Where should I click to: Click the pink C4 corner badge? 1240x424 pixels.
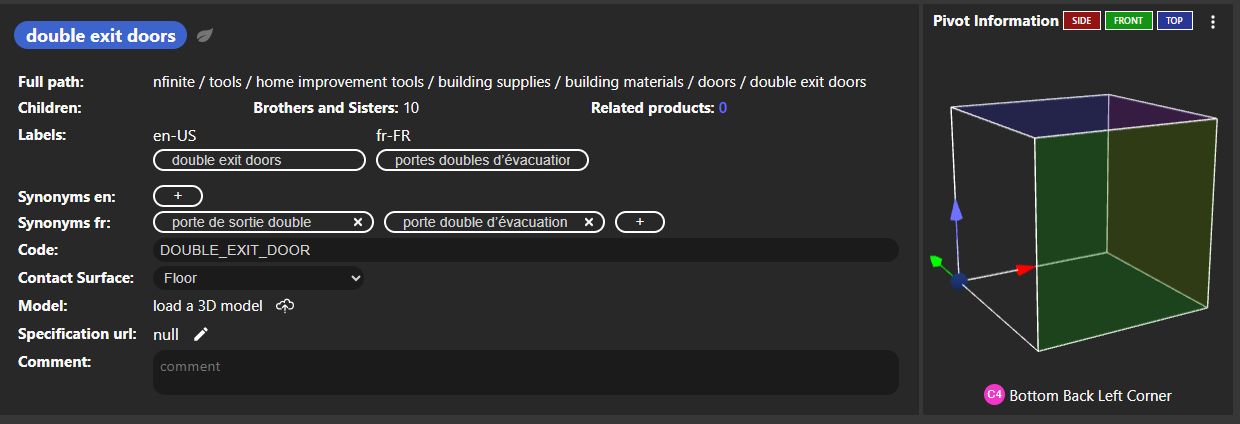(x=994, y=395)
